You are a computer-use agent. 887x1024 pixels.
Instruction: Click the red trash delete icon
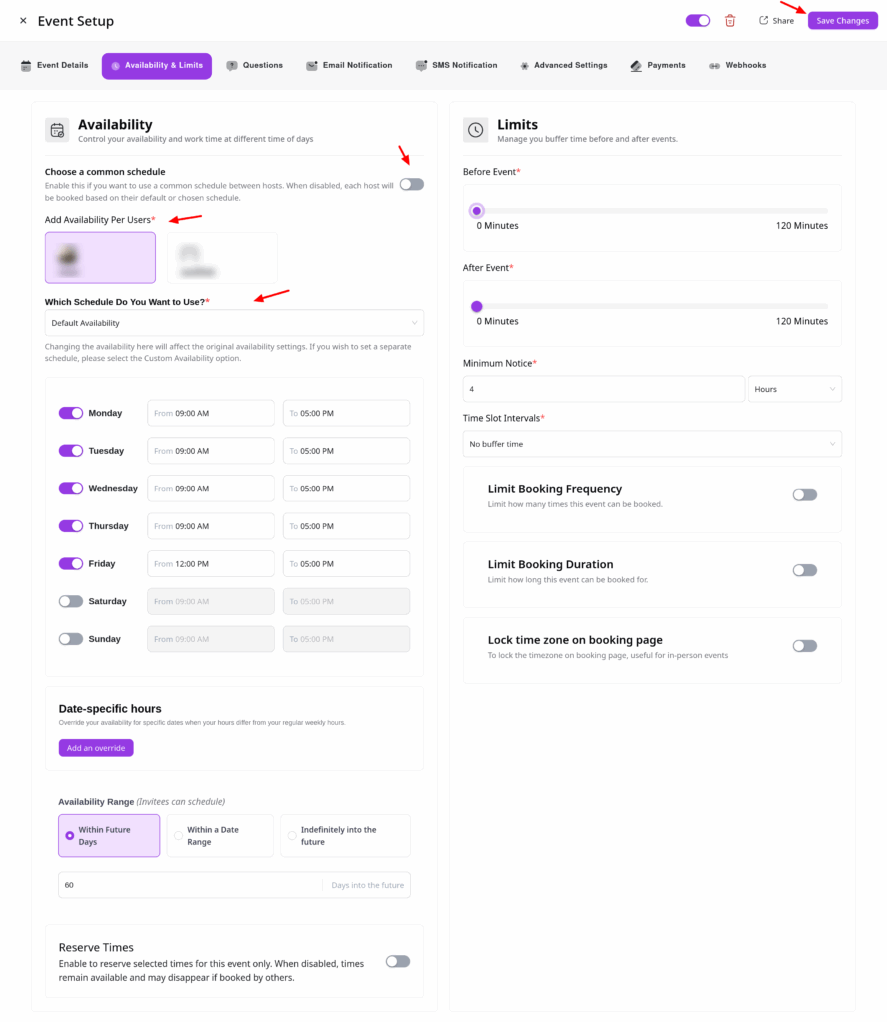coord(730,21)
